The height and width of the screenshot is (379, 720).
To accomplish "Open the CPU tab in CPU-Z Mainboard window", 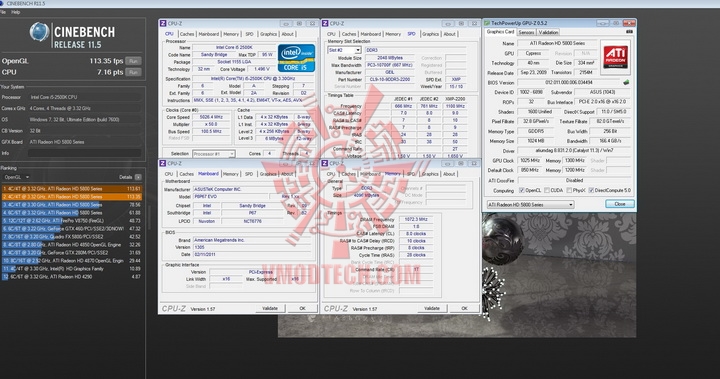I will (x=169, y=174).
